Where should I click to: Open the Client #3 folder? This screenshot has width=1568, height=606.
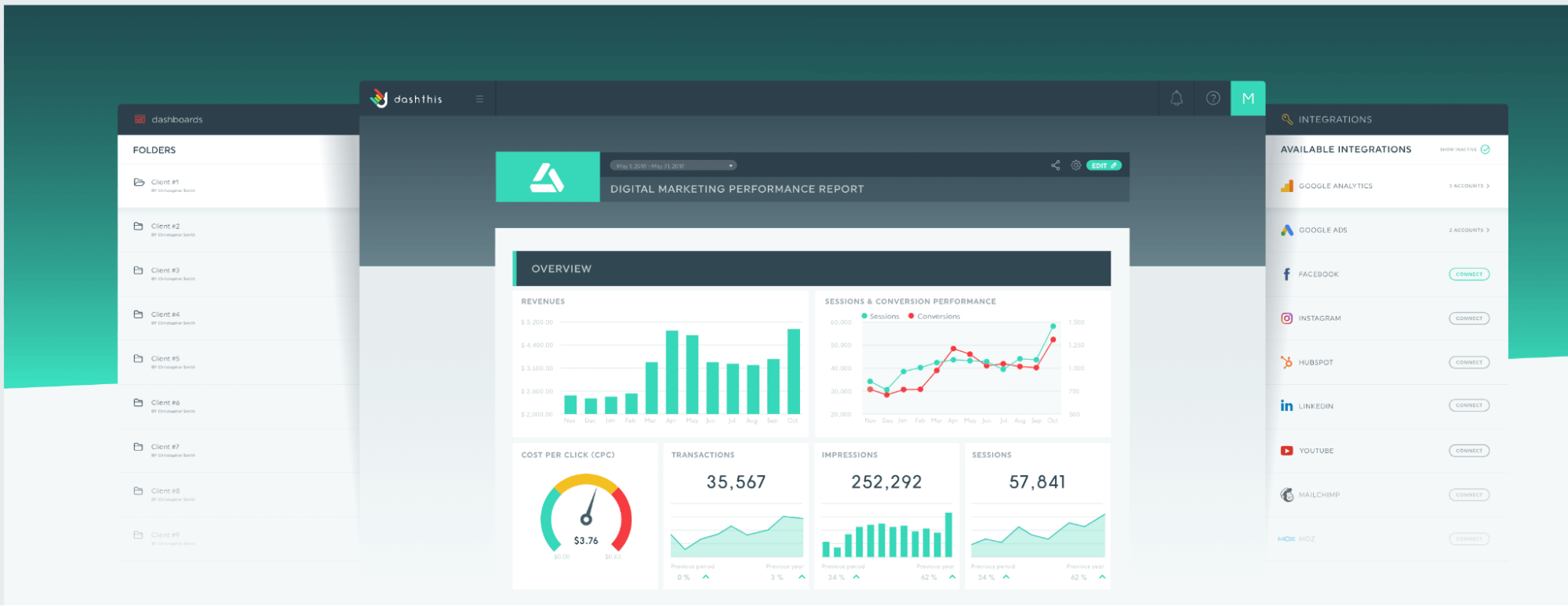238,274
